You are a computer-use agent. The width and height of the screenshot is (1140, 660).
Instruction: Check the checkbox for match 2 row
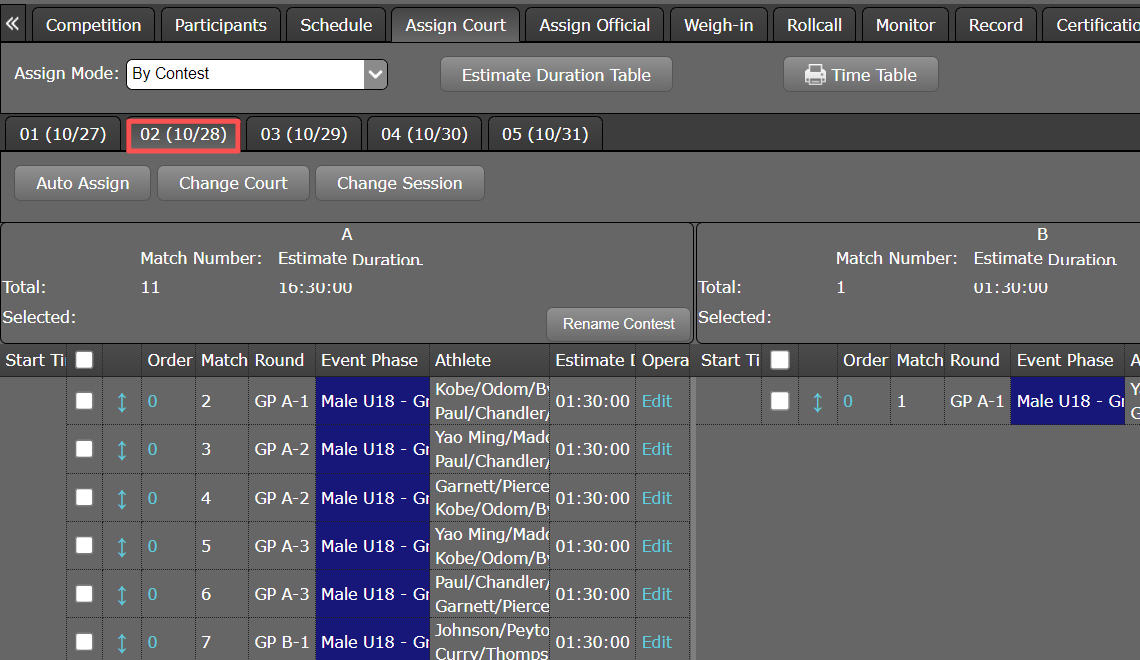pos(85,401)
